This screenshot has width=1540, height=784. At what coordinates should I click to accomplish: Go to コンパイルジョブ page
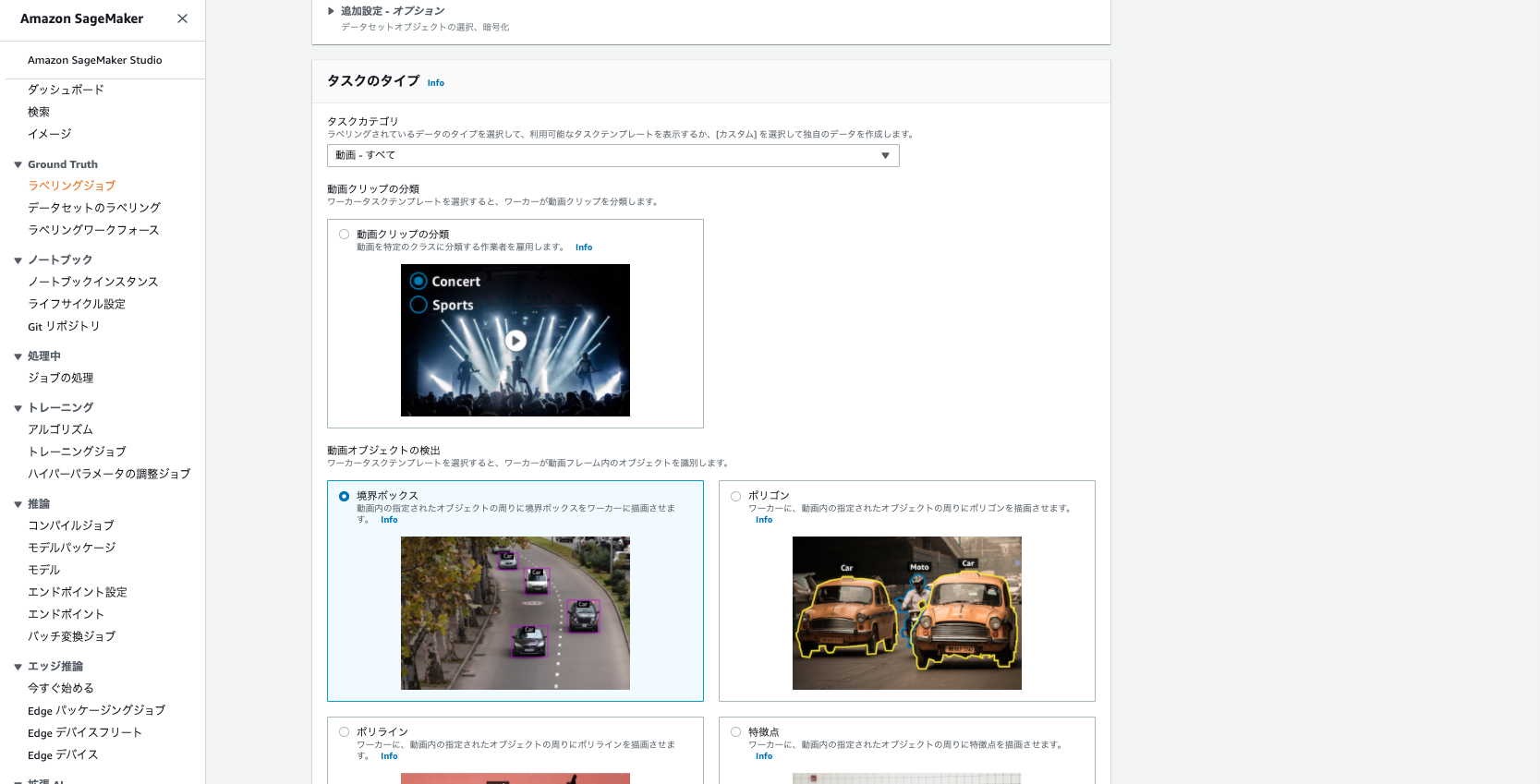click(71, 525)
